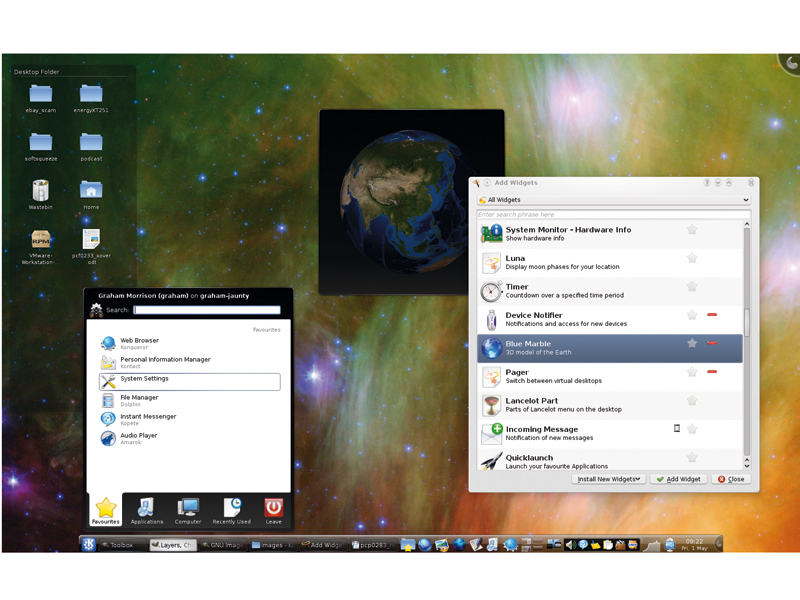Switch to the Recently Used tab

(232, 510)
